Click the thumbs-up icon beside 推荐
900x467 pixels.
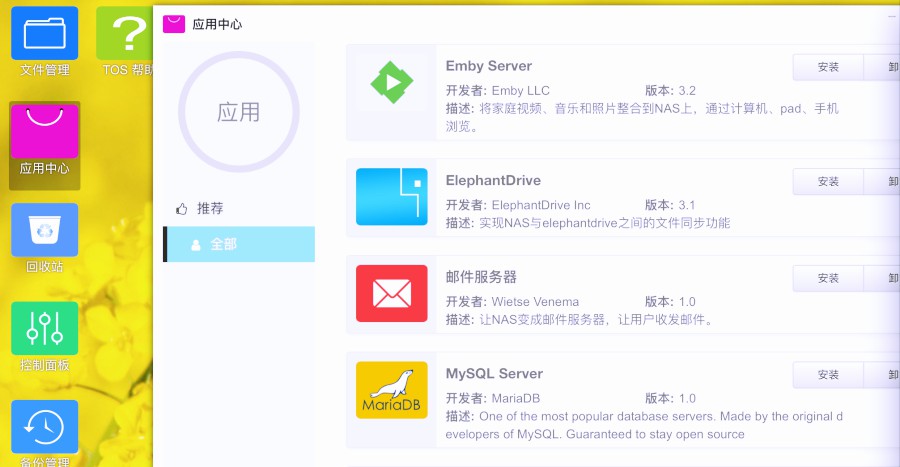182,209
